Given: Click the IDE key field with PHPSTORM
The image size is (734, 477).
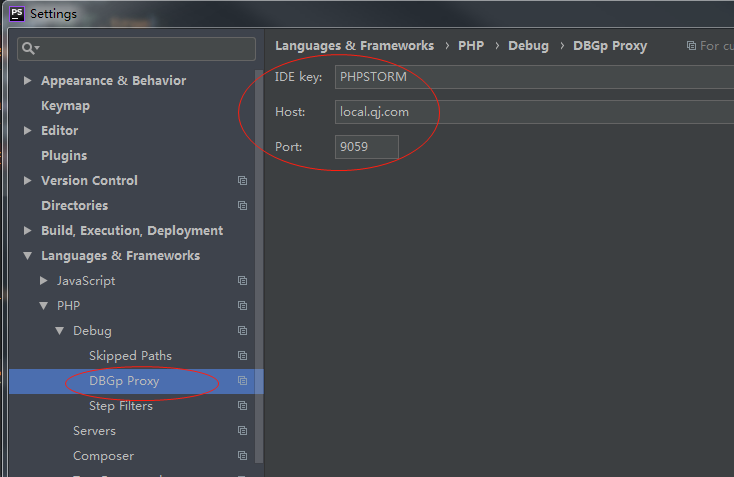Looking at the screenshot, I should point(534,77).
